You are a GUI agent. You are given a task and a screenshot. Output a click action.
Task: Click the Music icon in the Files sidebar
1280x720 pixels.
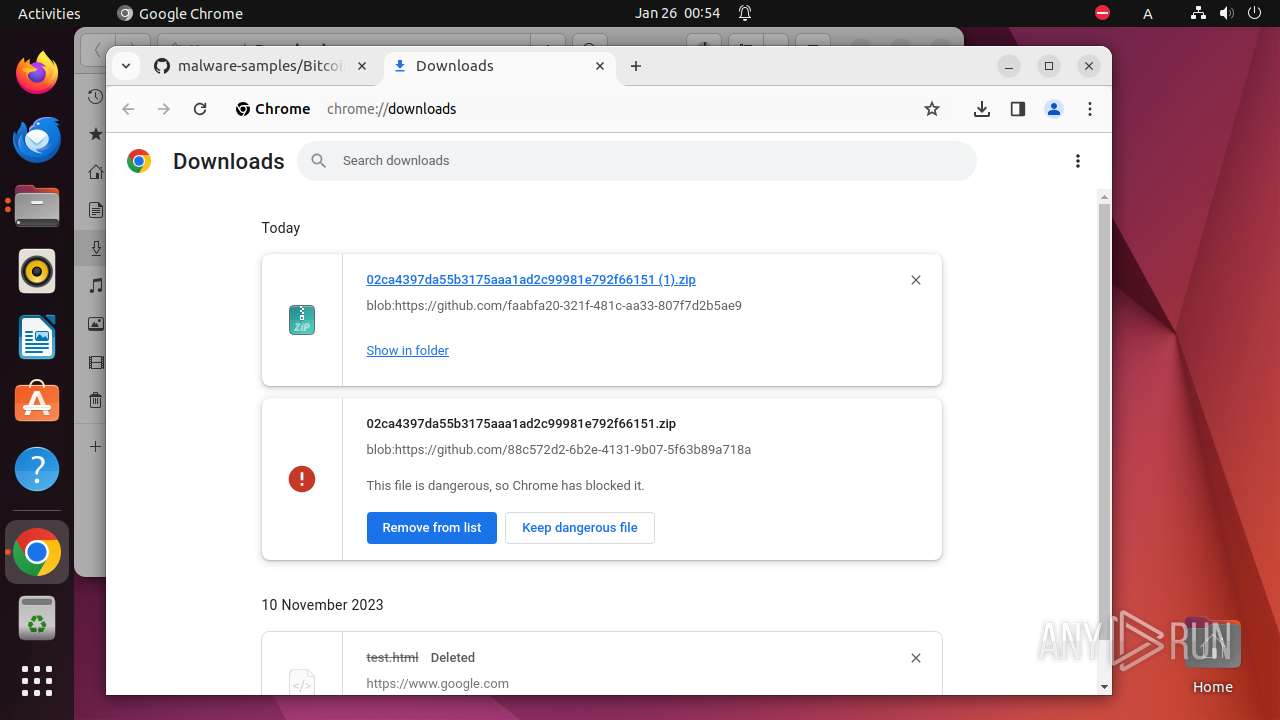95,286
